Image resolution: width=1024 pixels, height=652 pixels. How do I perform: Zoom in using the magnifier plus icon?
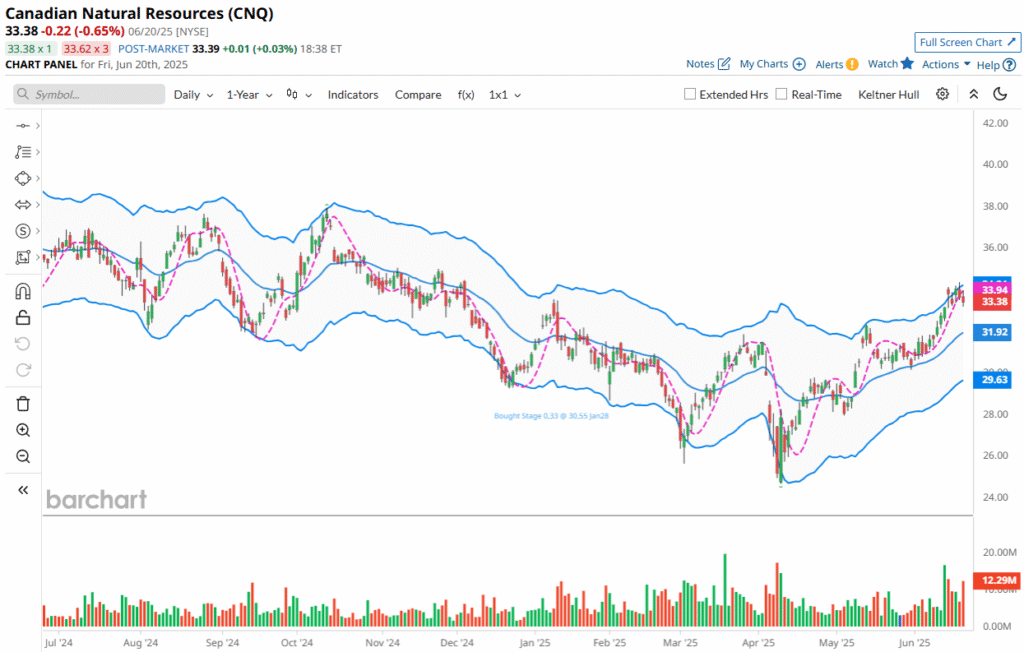pyautogui.click(x=23, y=430)
